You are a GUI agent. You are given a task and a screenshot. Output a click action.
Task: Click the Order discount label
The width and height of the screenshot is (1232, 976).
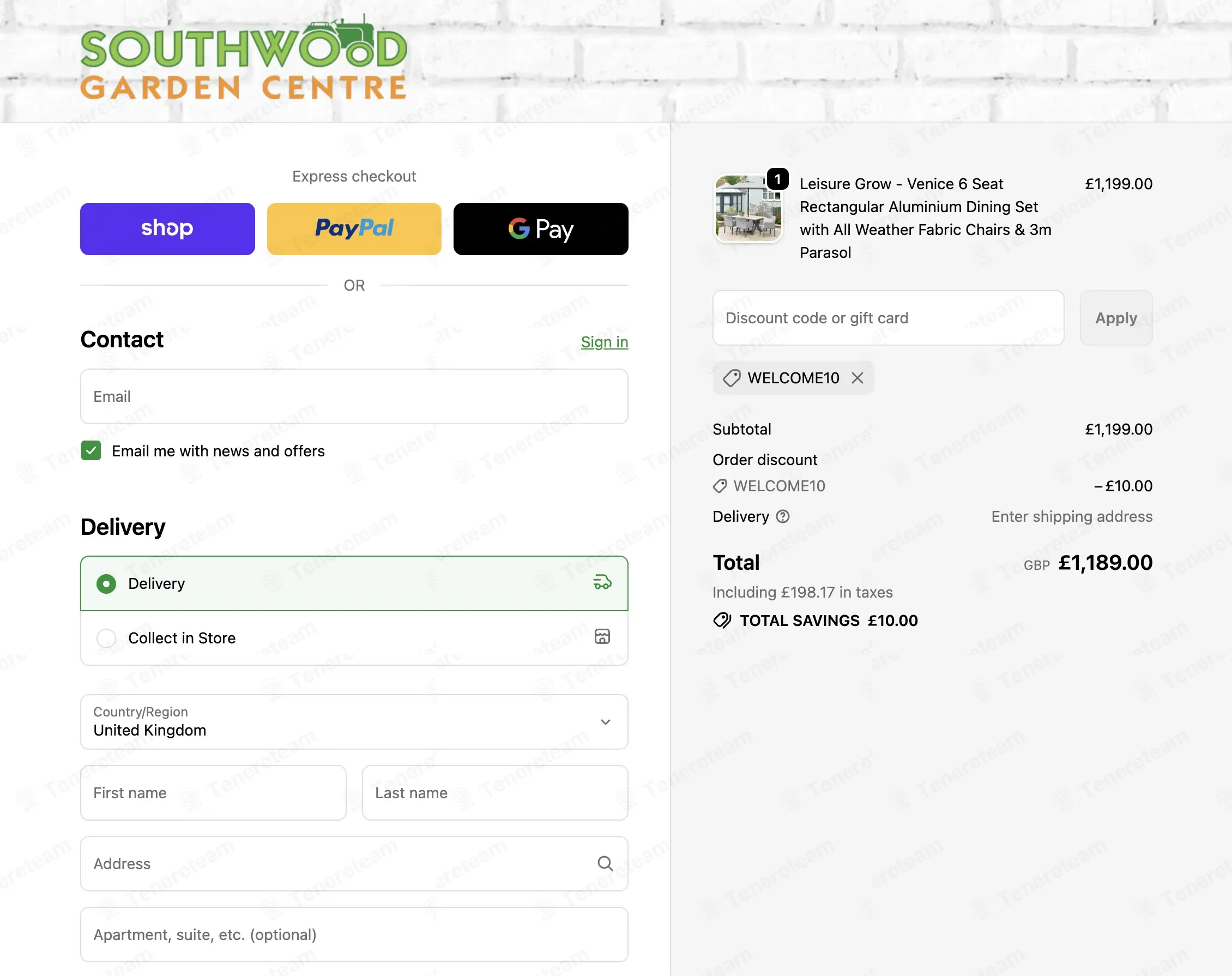point(765,460)
